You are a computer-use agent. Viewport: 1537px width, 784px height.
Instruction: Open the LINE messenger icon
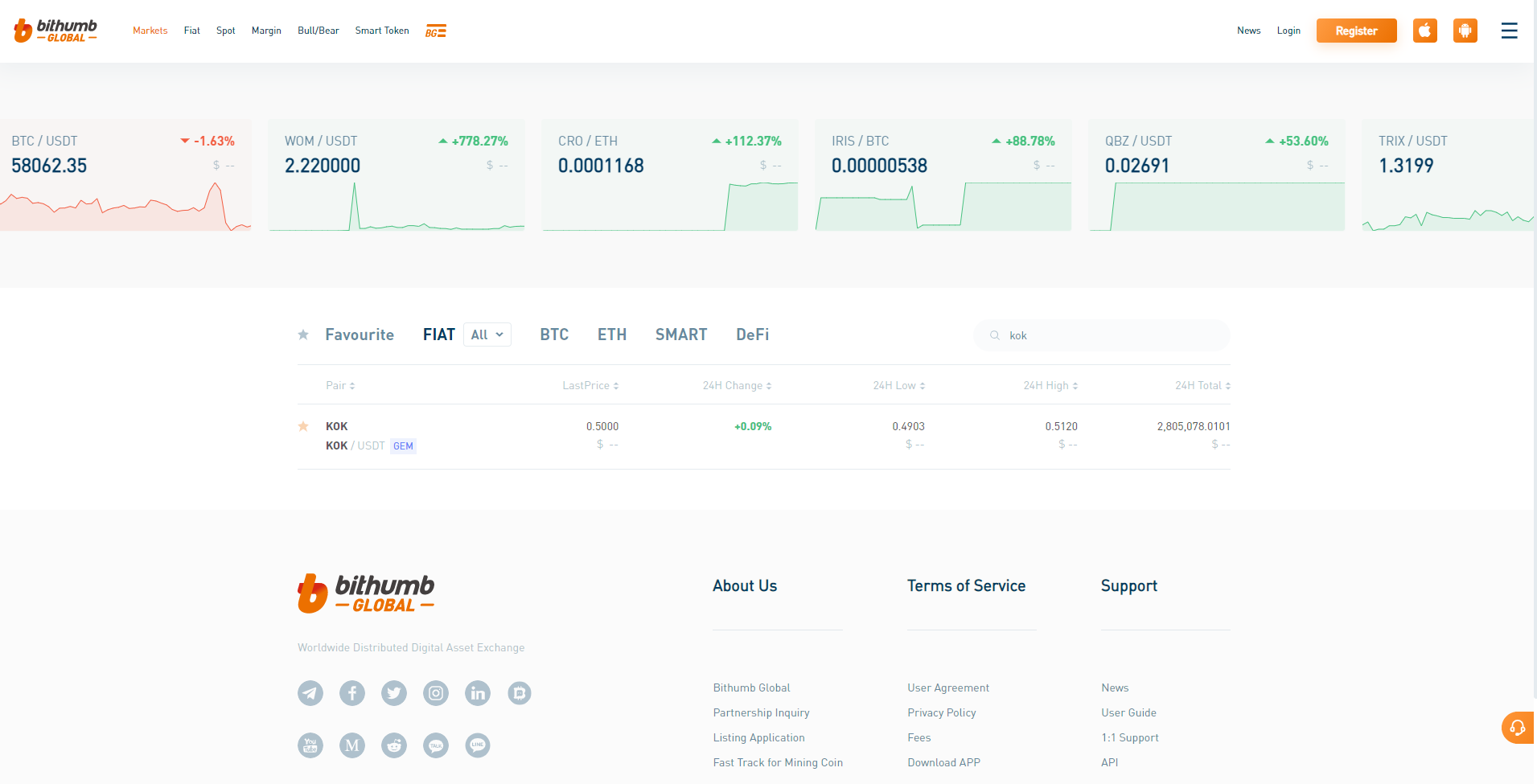(x=478, y=745)
